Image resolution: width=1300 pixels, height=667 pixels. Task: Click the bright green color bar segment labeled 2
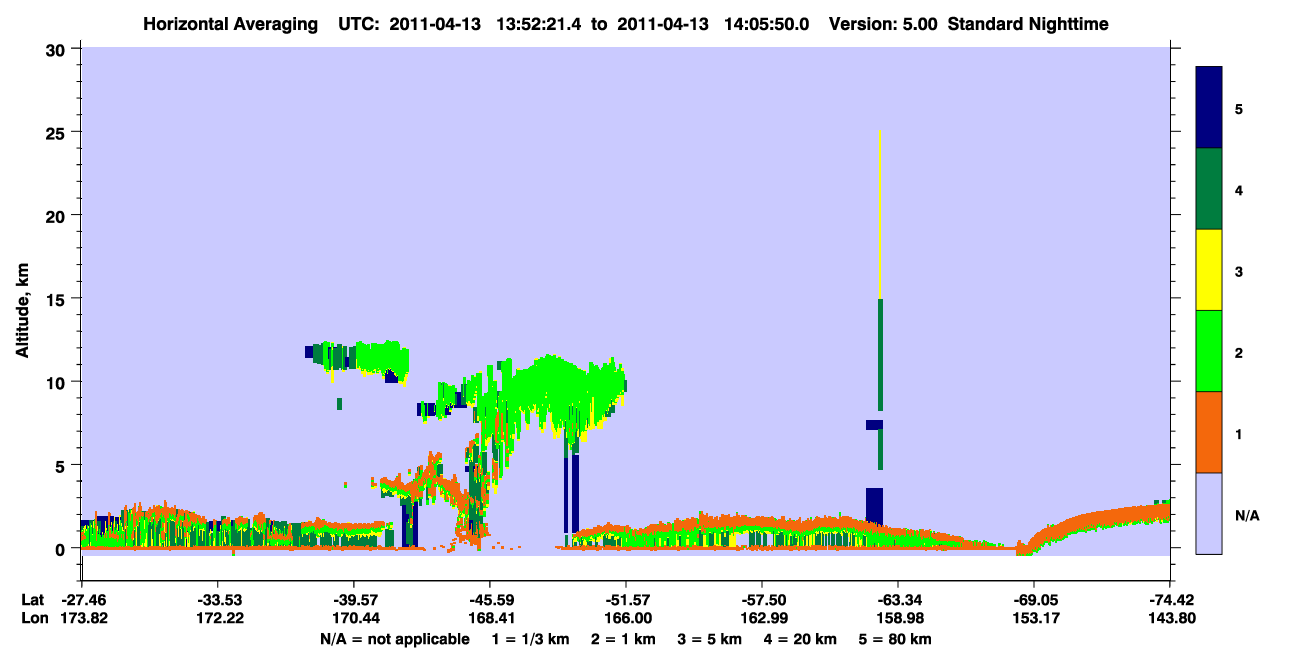1209,351
